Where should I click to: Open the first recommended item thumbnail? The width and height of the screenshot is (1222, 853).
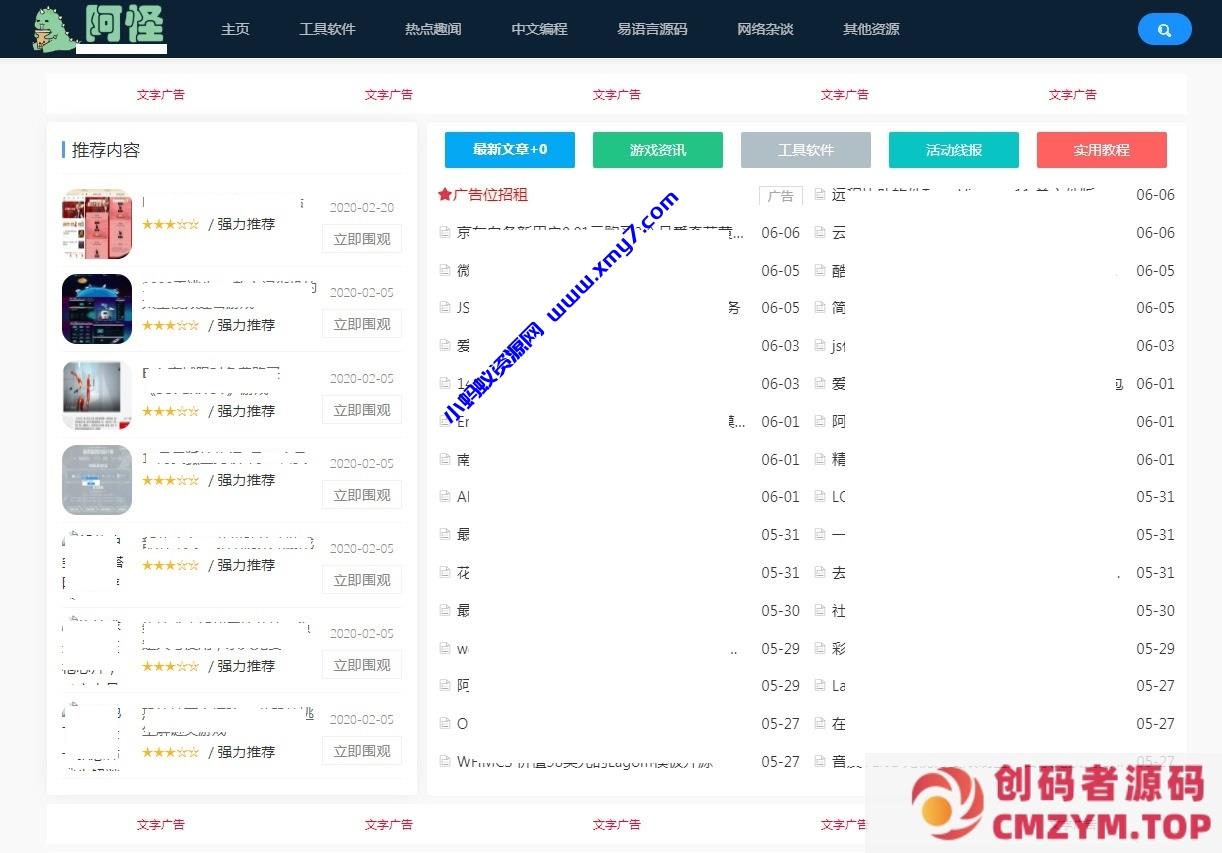(97, 223)
